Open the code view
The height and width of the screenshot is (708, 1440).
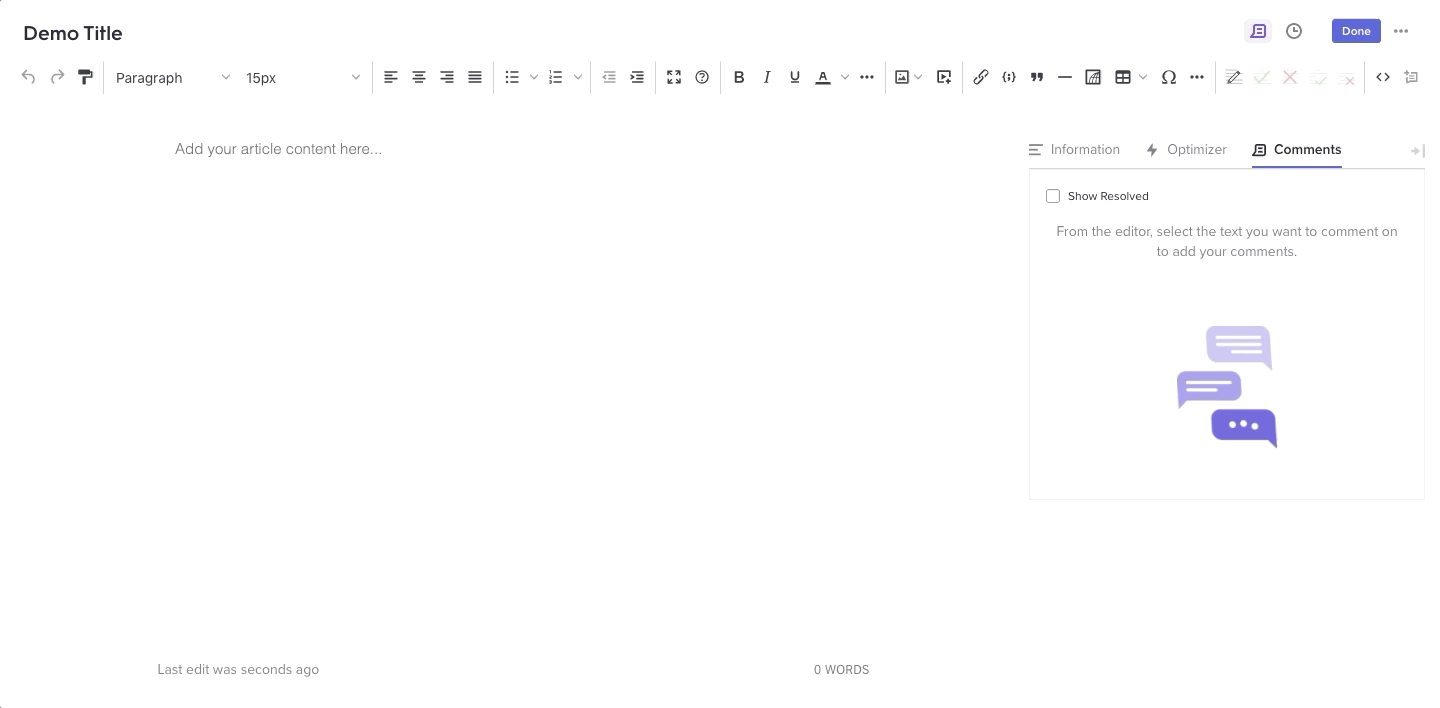(x=1383, y=77)
